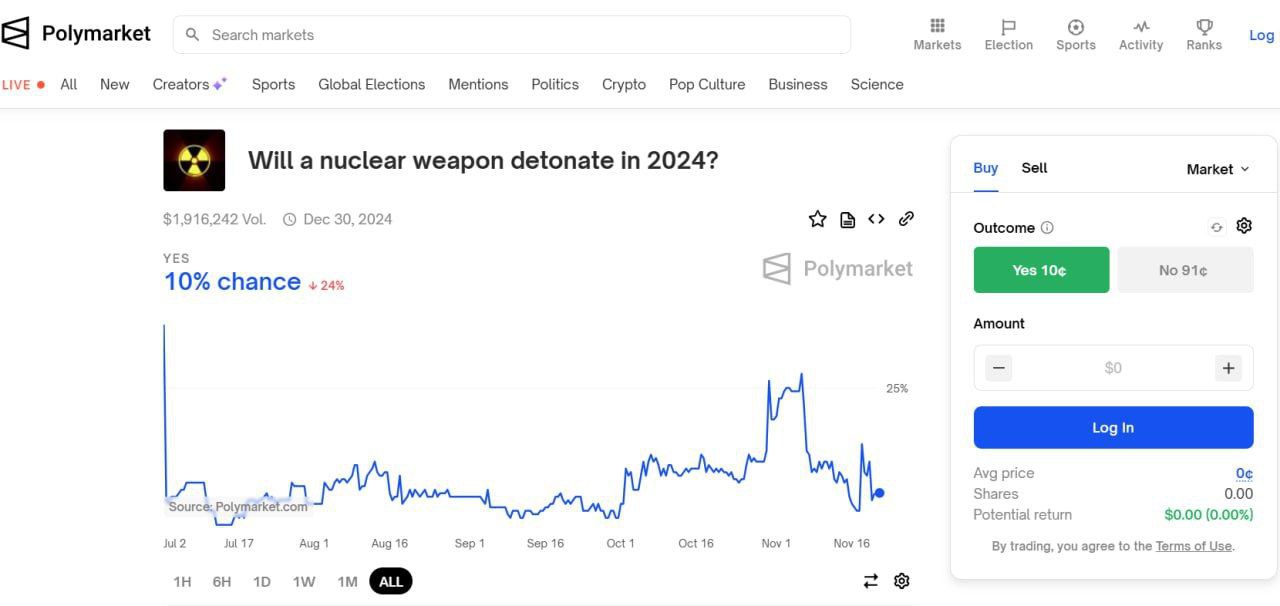Select the Yes 10¢ outcome
The image size is (1280, 606).
click(1041, 270)
